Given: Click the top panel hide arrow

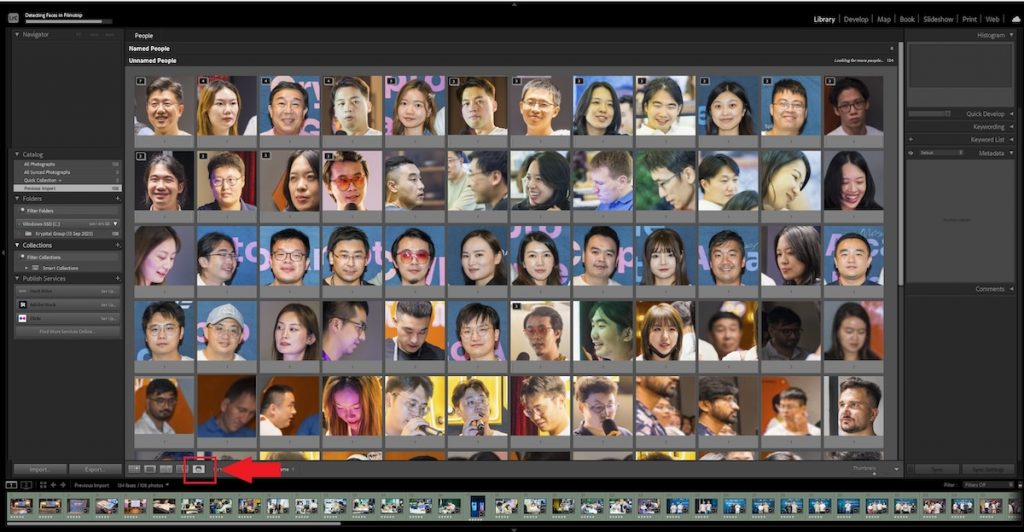Looking at the screenshot, I should click(x=513, y=4).
